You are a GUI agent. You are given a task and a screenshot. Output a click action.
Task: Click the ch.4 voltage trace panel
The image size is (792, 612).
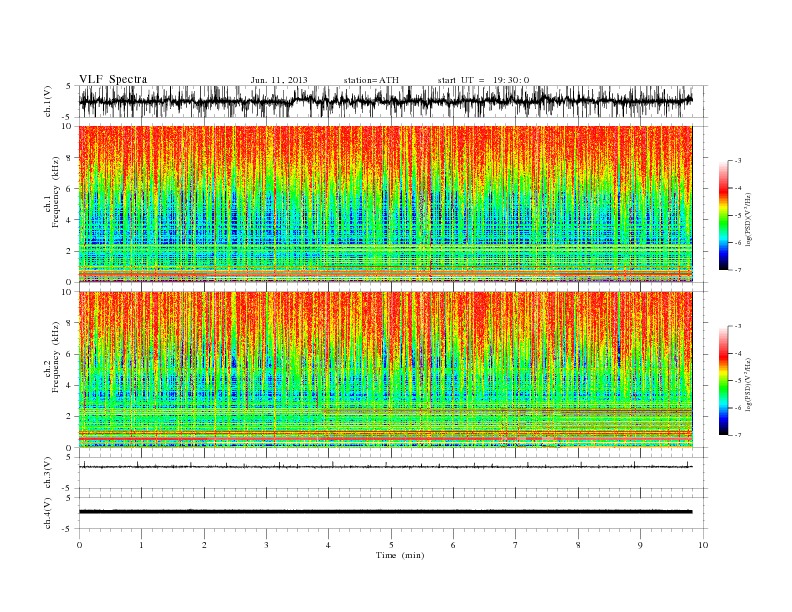pos(393,513)
